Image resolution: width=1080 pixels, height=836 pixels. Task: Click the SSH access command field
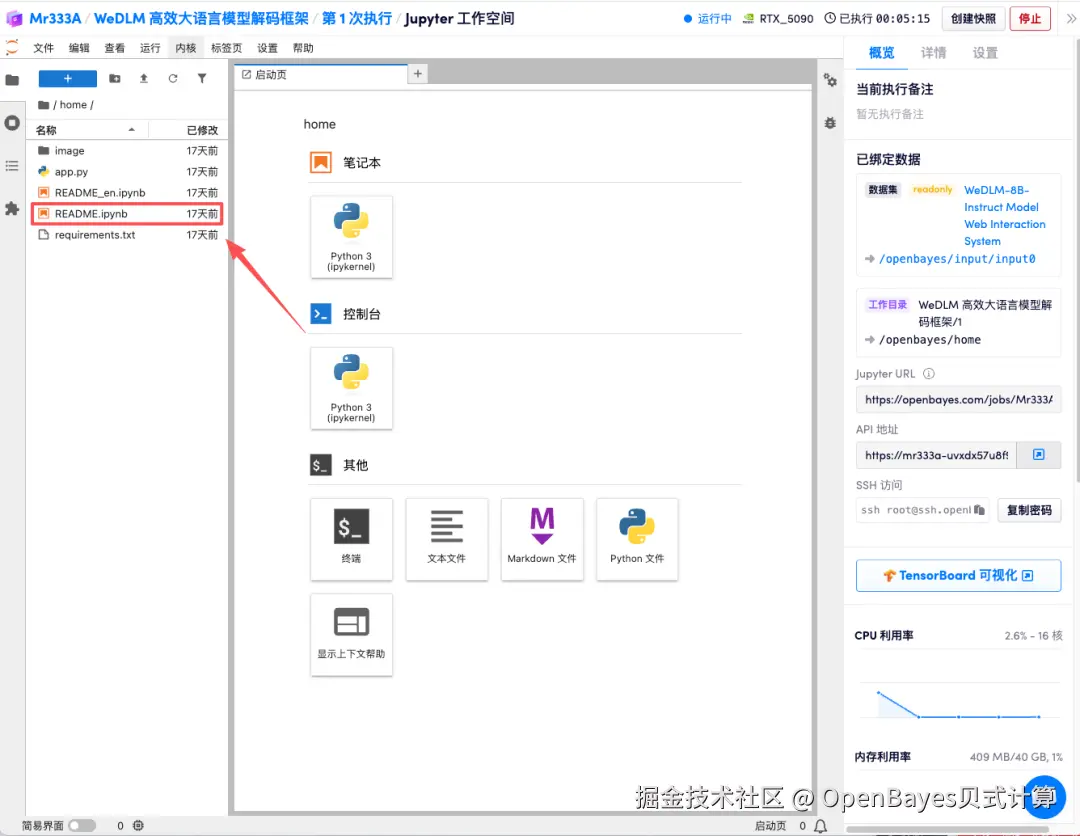[922, 510]
